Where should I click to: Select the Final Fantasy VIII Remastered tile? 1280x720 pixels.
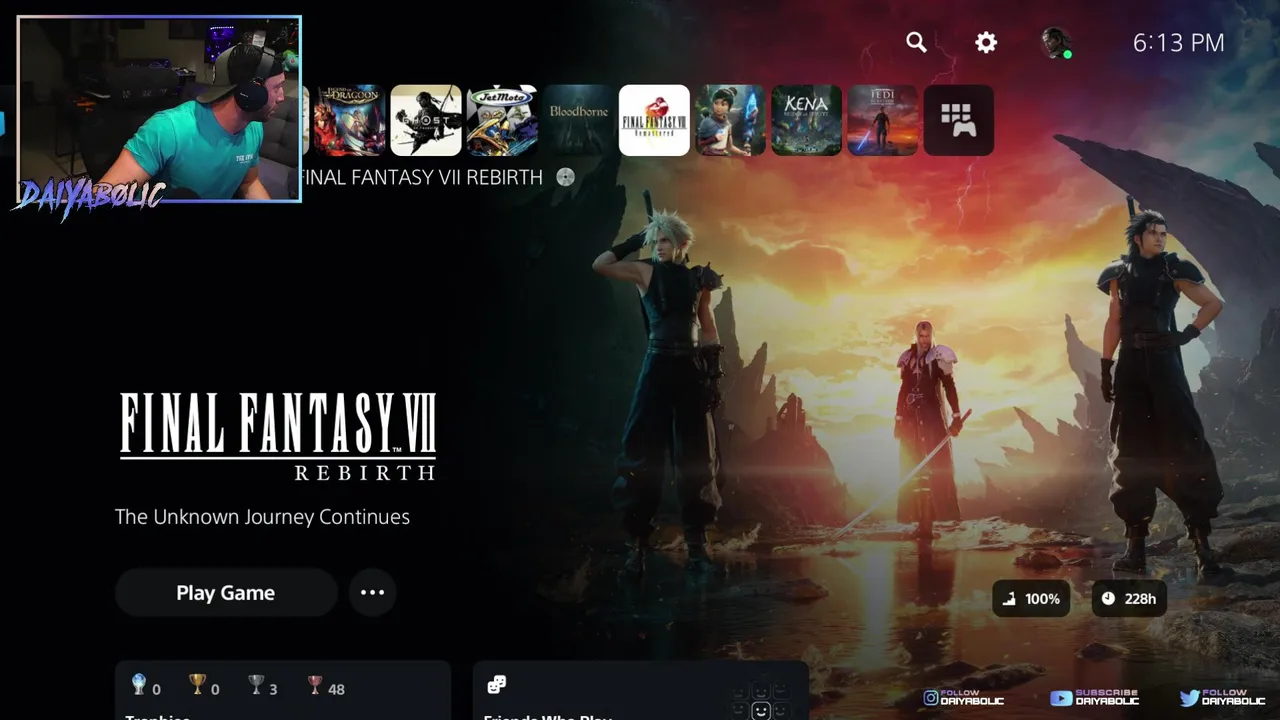[x=654, y=120]
